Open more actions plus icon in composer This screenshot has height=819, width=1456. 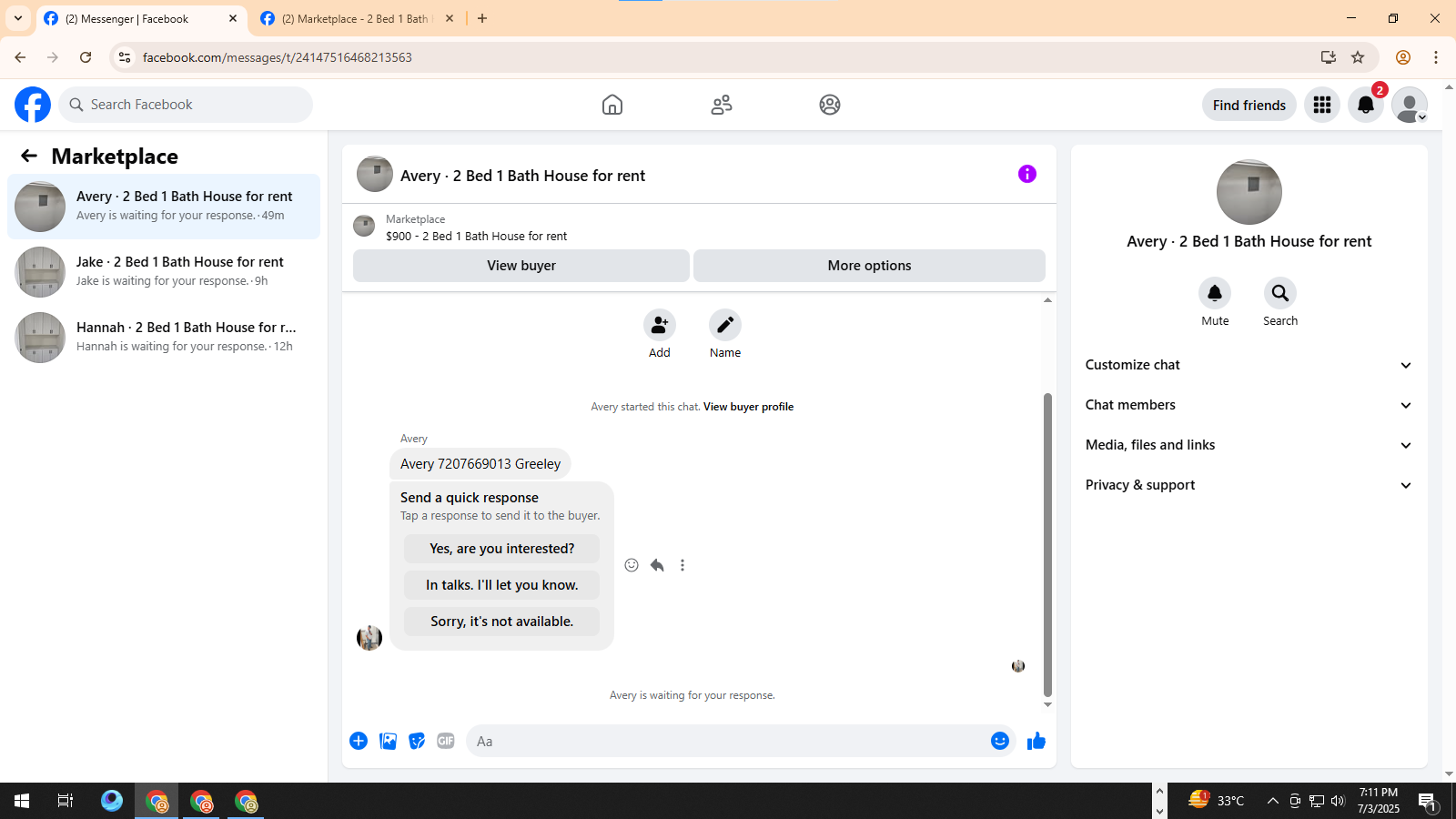point(359,741)
